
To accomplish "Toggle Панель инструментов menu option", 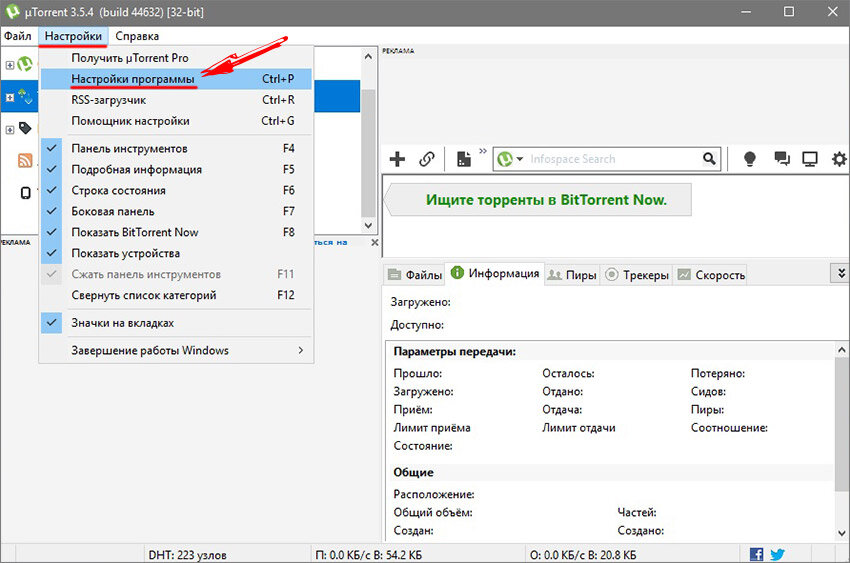I will [176, 148].
